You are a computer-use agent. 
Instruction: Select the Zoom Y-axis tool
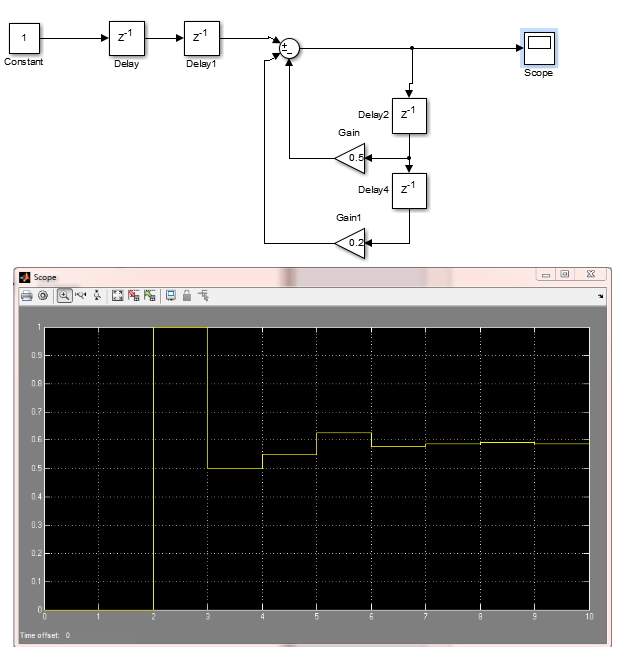point(96,296)
